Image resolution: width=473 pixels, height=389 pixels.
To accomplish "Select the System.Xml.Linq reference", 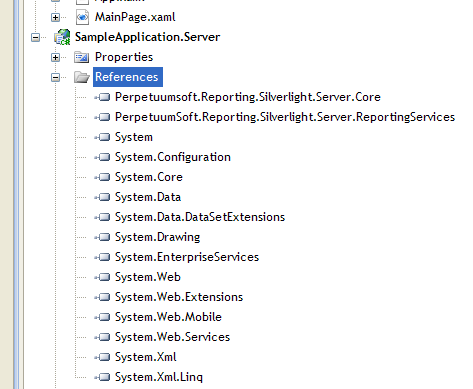I will click(159, 377).
